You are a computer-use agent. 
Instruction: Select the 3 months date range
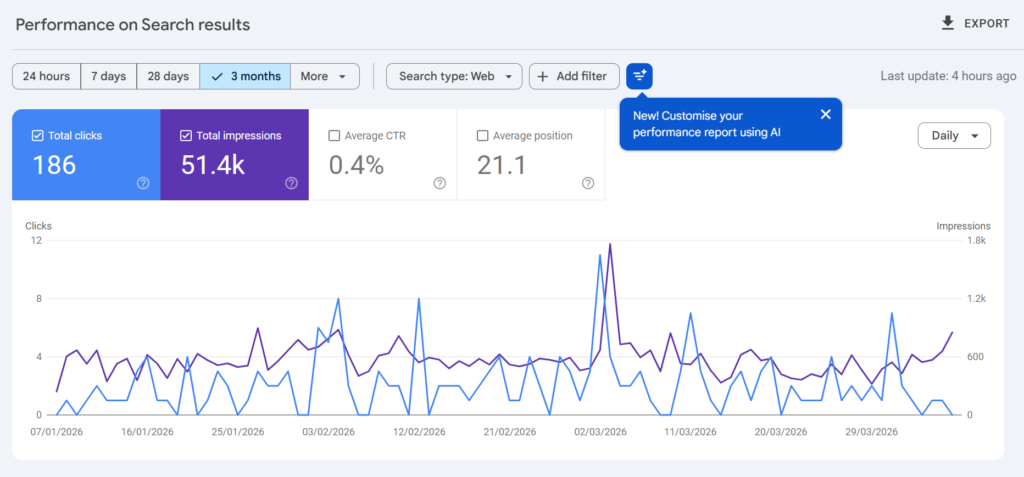pyautogui.click(x=245, y=76)
